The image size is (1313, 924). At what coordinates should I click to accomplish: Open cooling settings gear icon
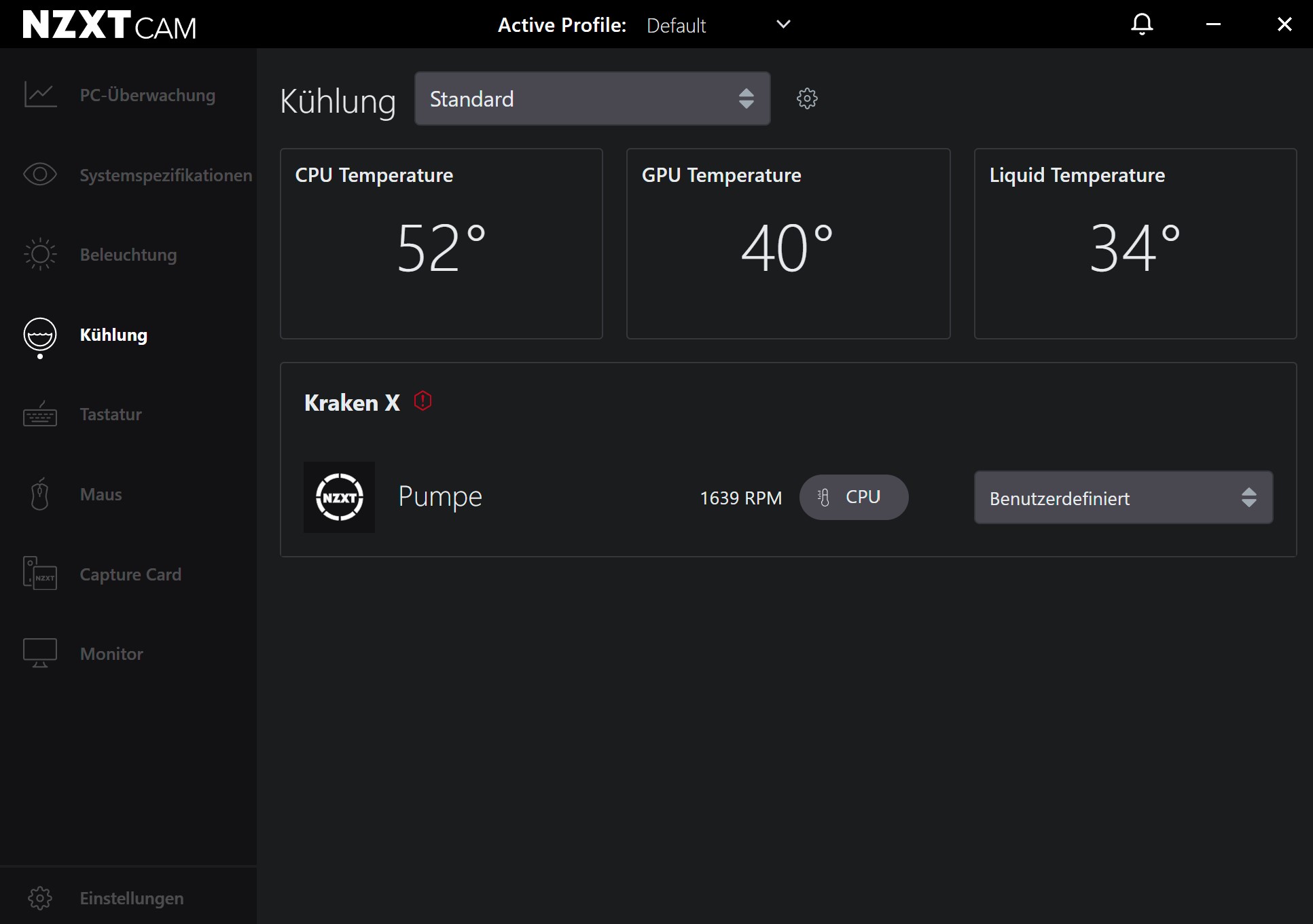click(806, 98)
